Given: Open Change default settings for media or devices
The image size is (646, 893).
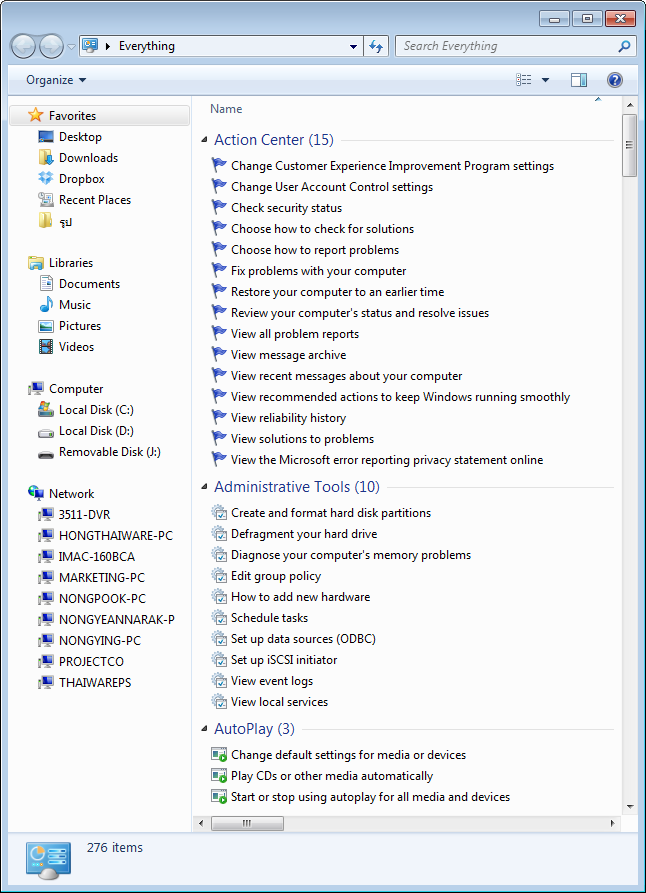Looking at the screenshot, I should 348,755.
